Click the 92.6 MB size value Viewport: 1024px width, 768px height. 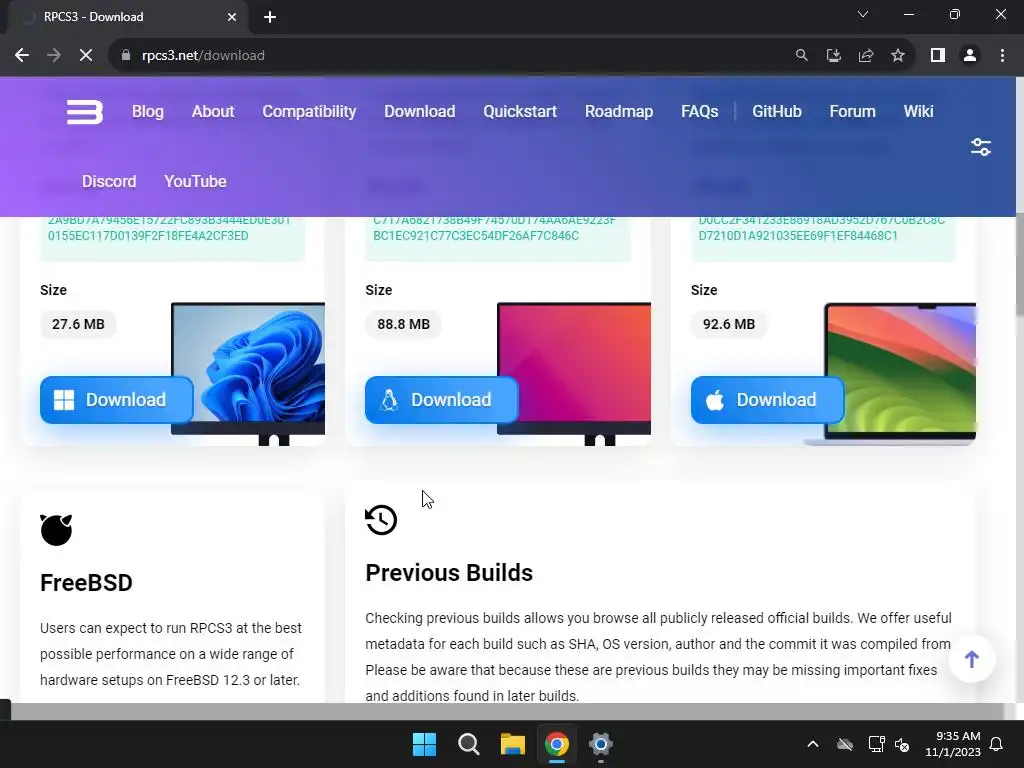tap(729, 324)
